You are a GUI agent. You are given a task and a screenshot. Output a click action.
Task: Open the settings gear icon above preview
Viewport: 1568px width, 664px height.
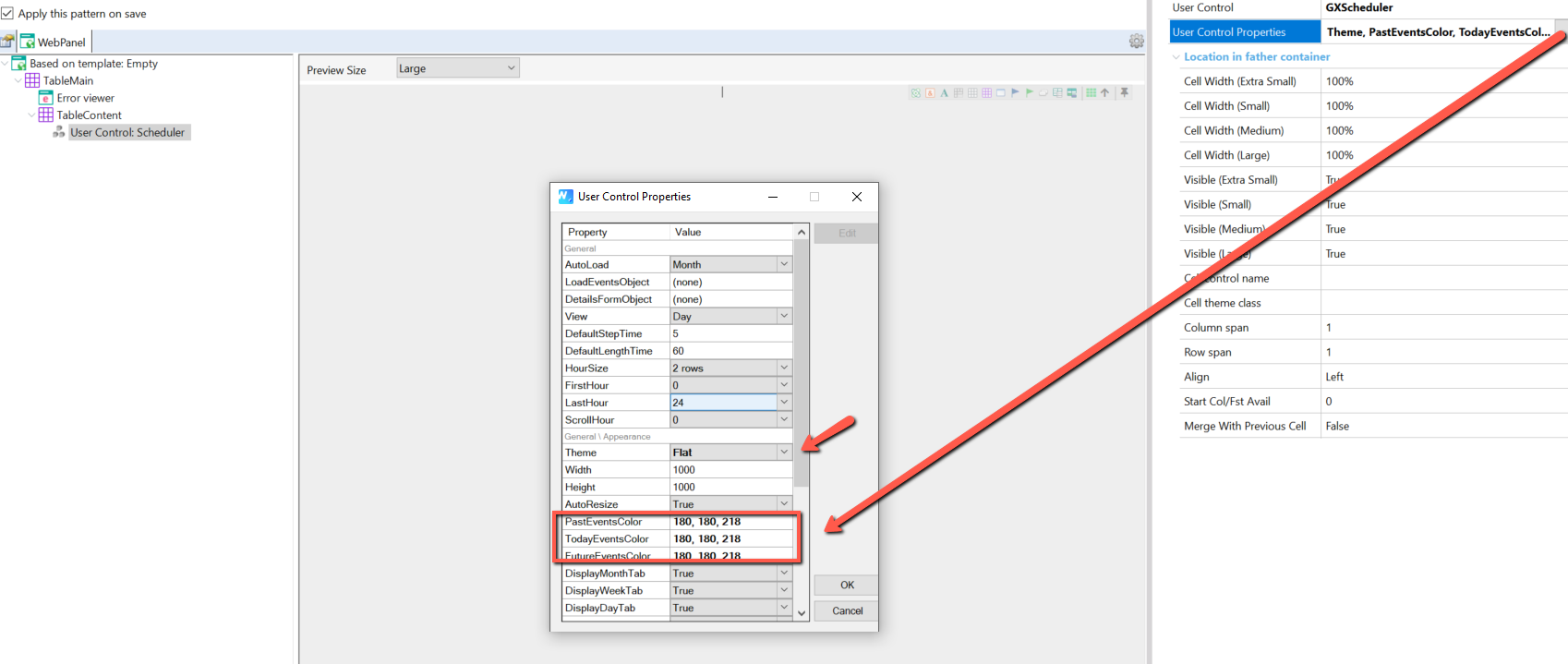(x=1137, y=42)
